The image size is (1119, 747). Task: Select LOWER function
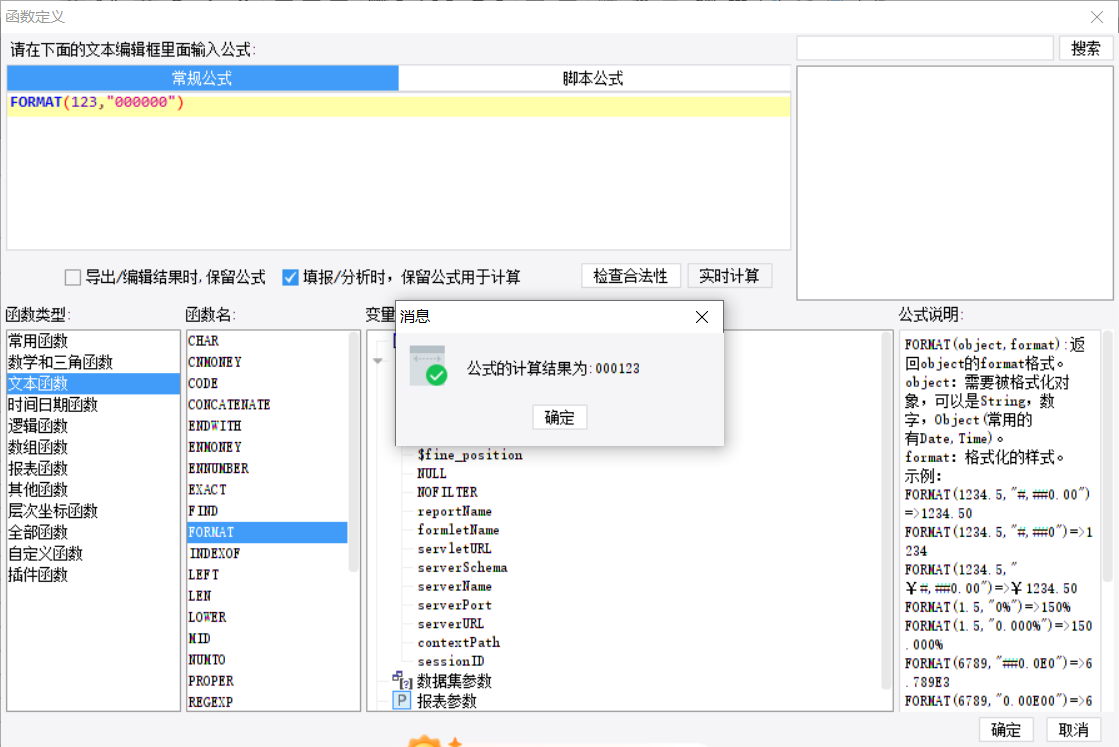pyautogui.click(x=267, y=617)
